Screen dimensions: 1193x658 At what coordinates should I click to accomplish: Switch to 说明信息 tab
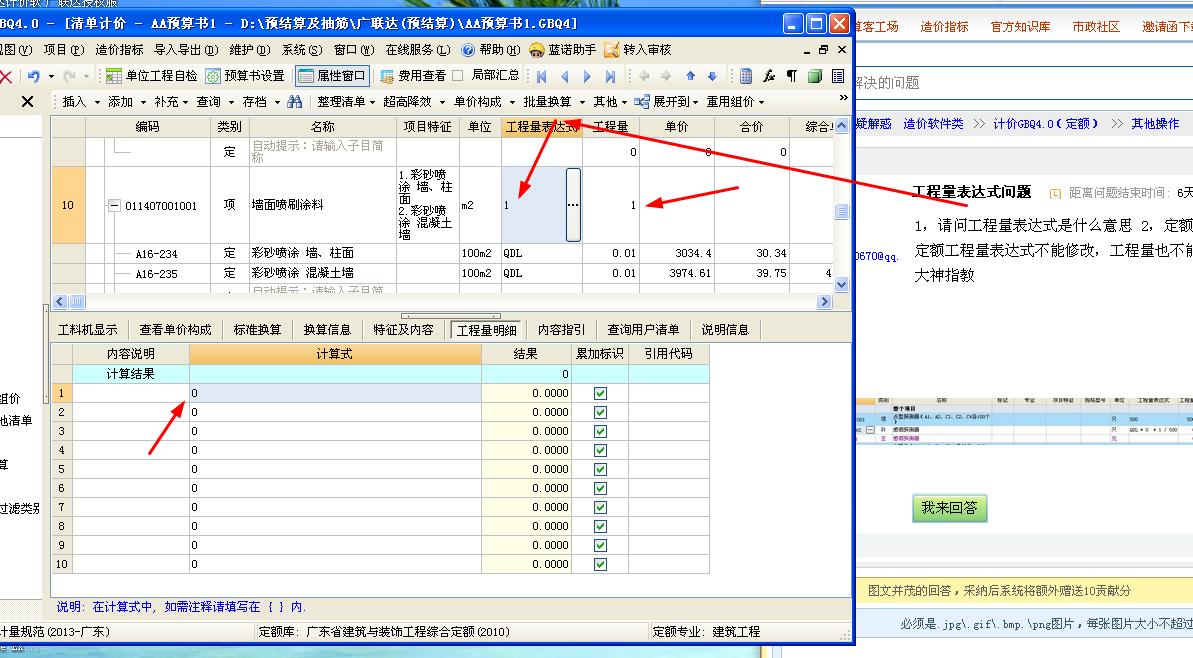pyautogui.click(x=725, y=329)
